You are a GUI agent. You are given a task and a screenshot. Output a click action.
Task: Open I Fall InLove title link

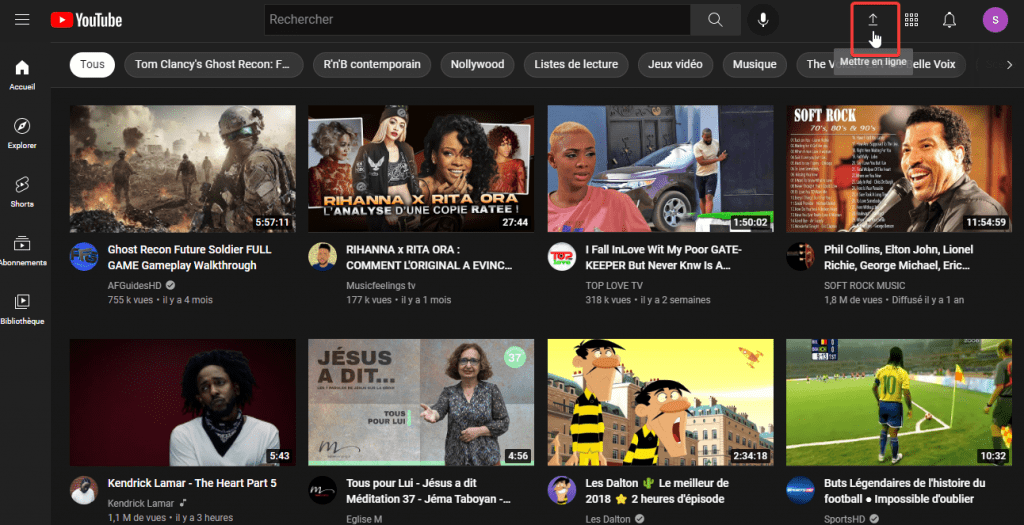click(x=664, y=257)
